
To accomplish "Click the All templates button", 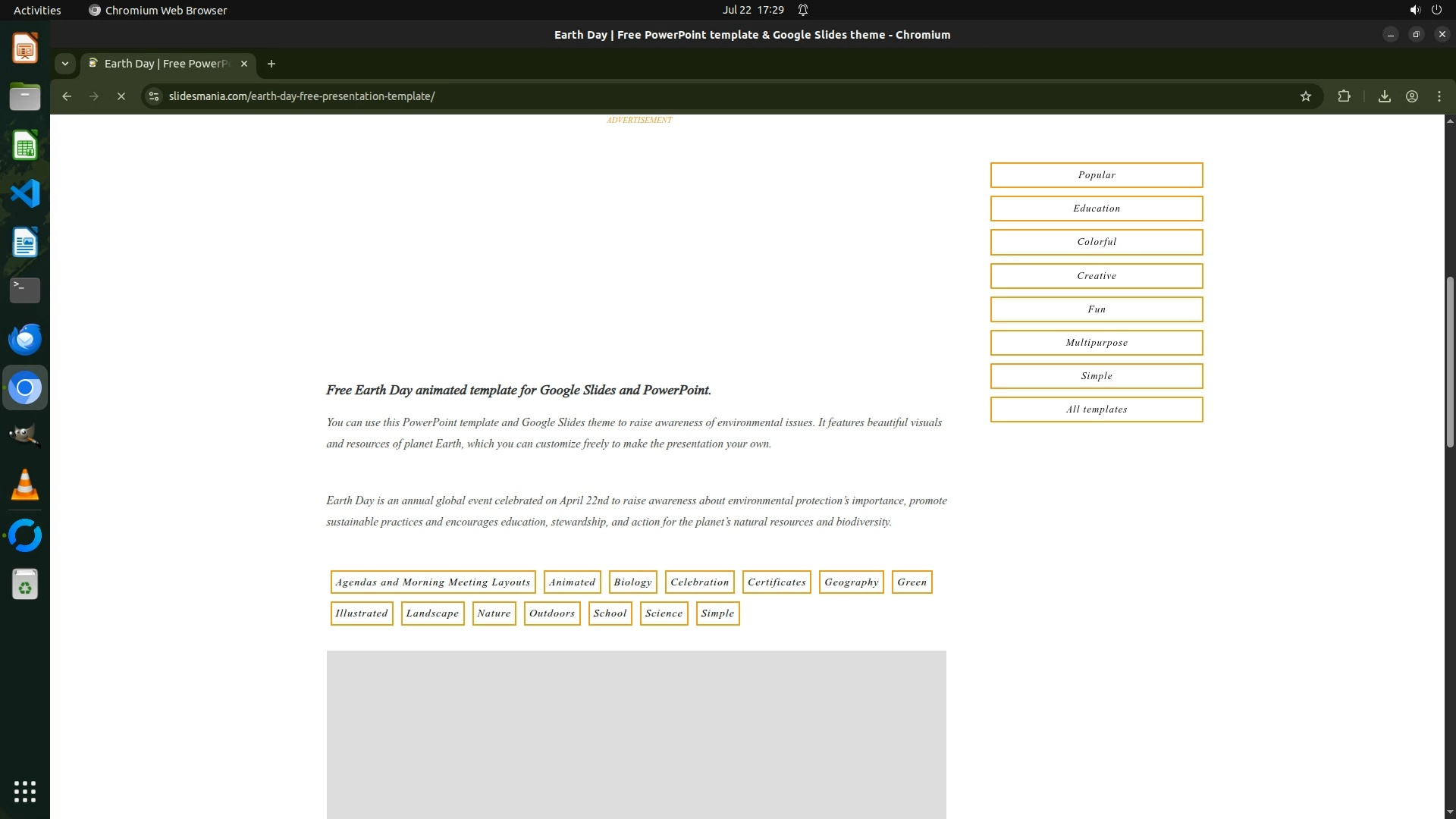I will pyautogui.click(x=1096, y=409).
